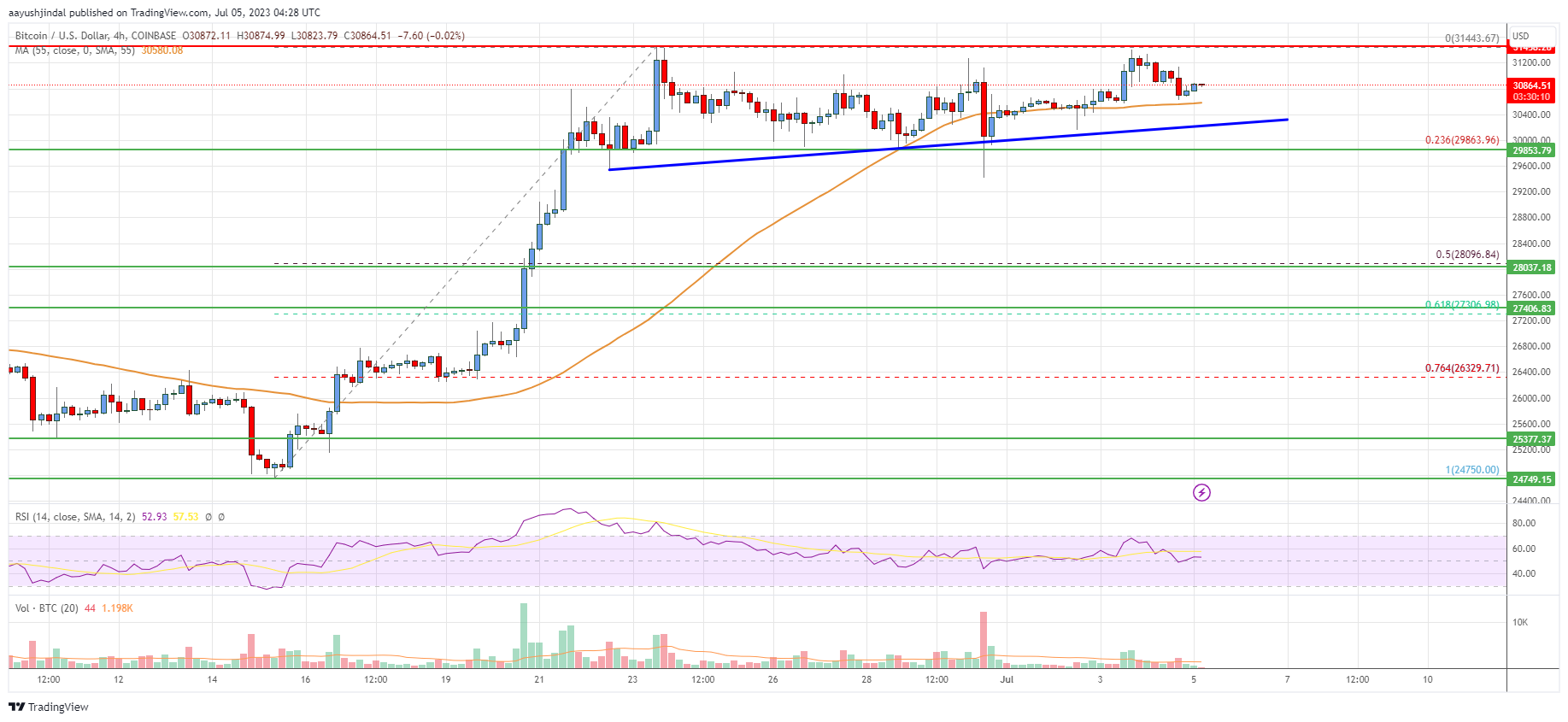Click the 28800.00 price scale label
1568x722 pixels.
click(x=1531, y=218)
